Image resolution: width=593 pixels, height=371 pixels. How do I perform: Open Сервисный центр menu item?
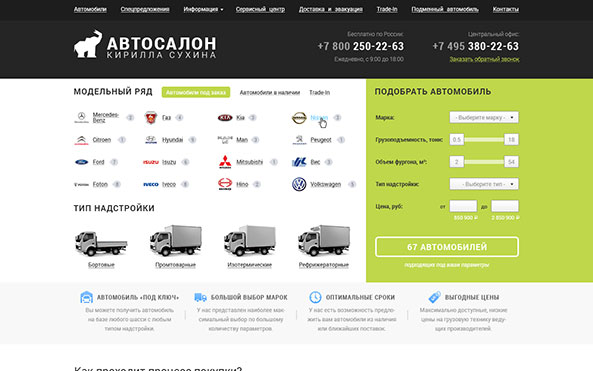tap(260, 9)
